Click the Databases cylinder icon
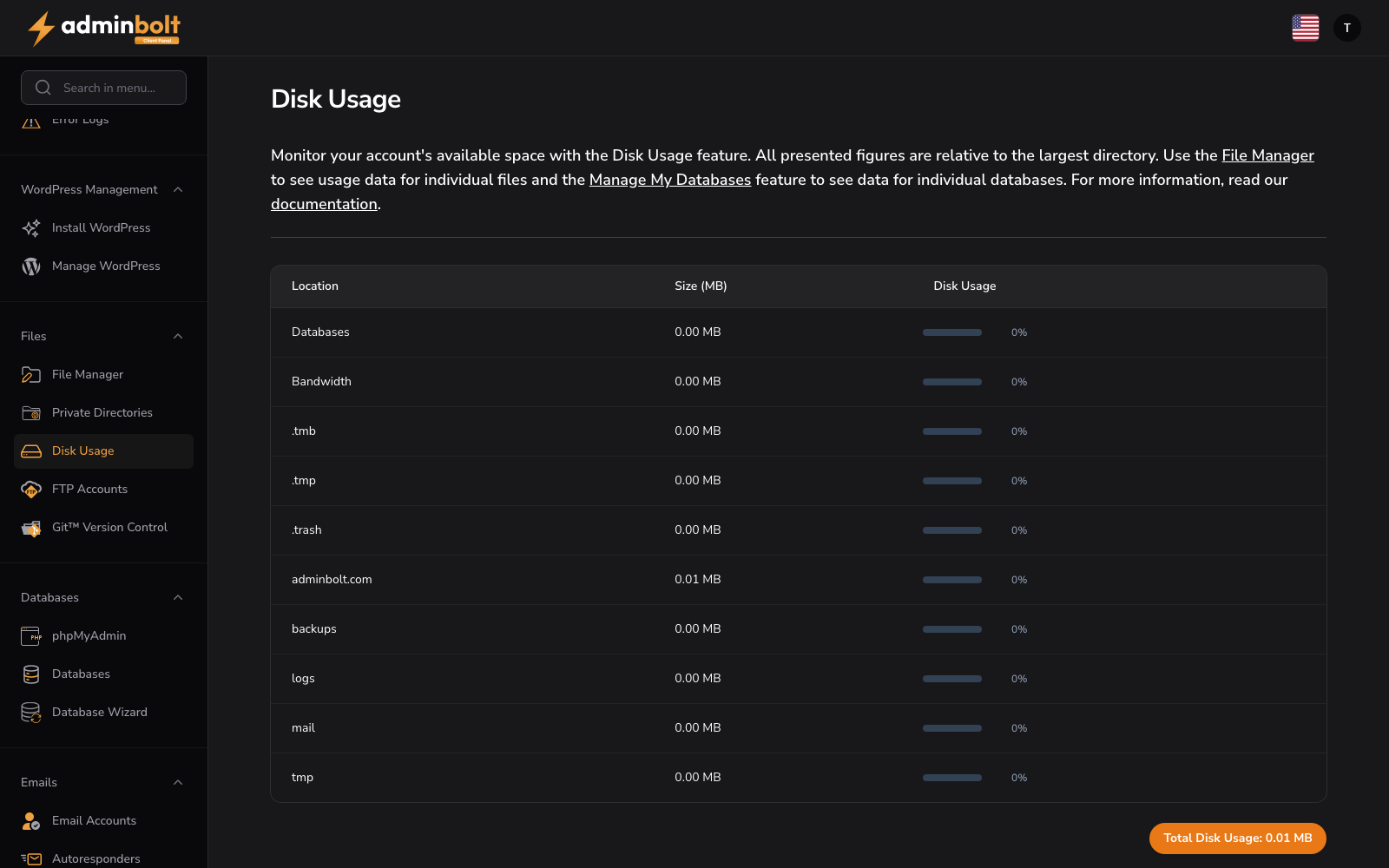This screenshot has height=868, width=1389. (x=31, y=674)
